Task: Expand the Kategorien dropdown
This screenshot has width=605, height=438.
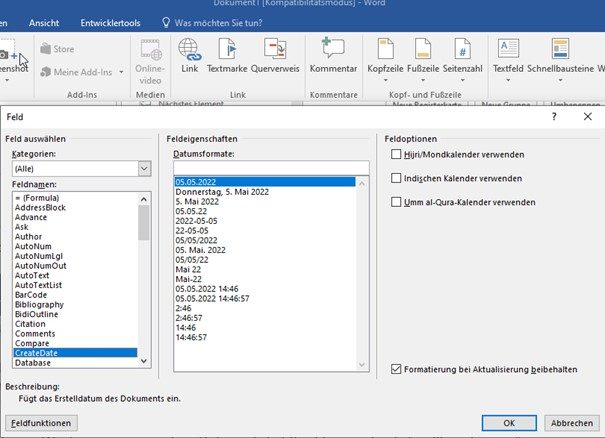Action: [143, 170]
